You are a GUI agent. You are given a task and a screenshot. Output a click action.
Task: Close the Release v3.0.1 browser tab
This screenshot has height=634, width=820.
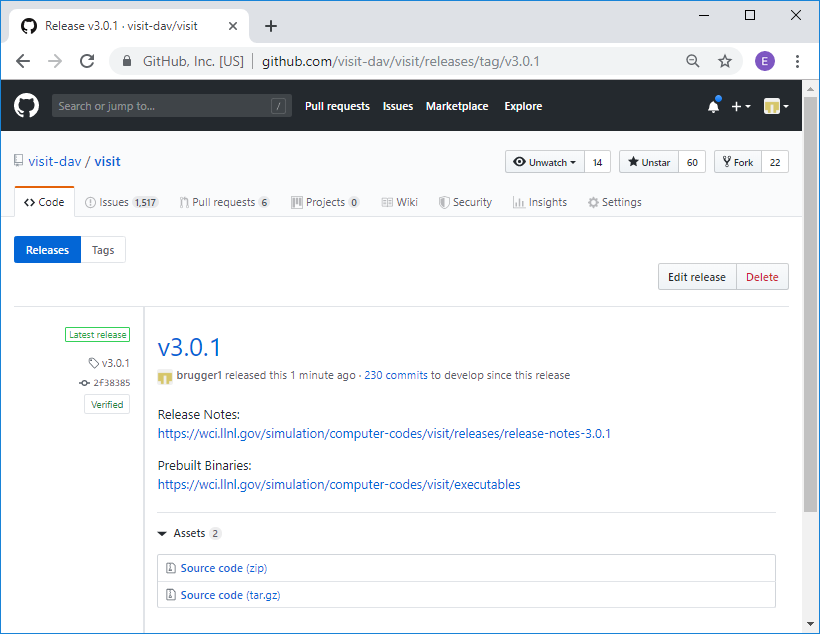pos(233,26)
